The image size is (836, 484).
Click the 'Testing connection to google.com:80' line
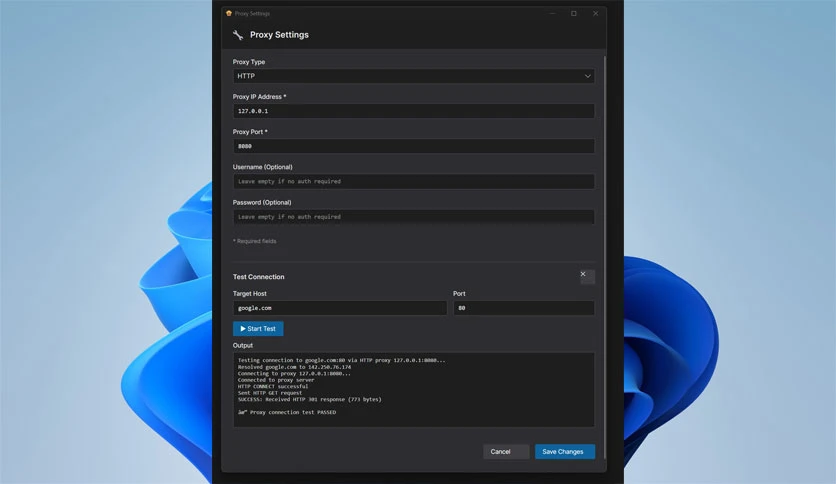341,360
